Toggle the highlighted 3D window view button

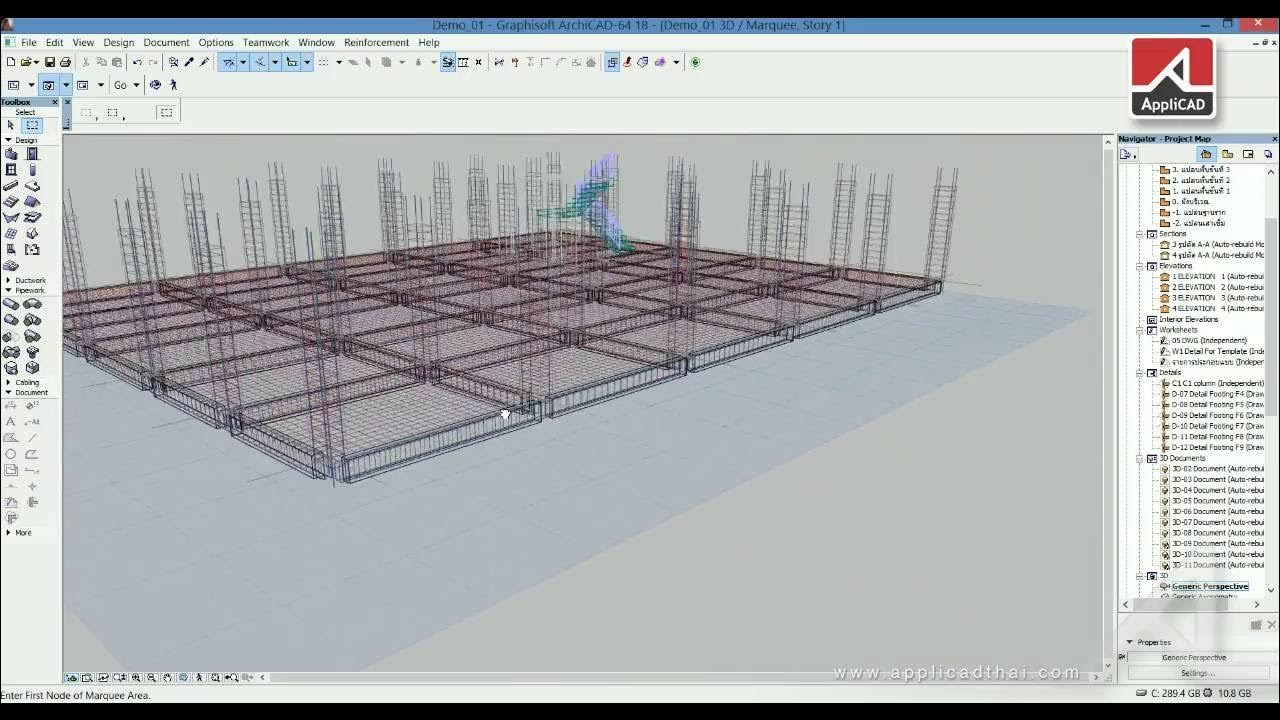48,85
